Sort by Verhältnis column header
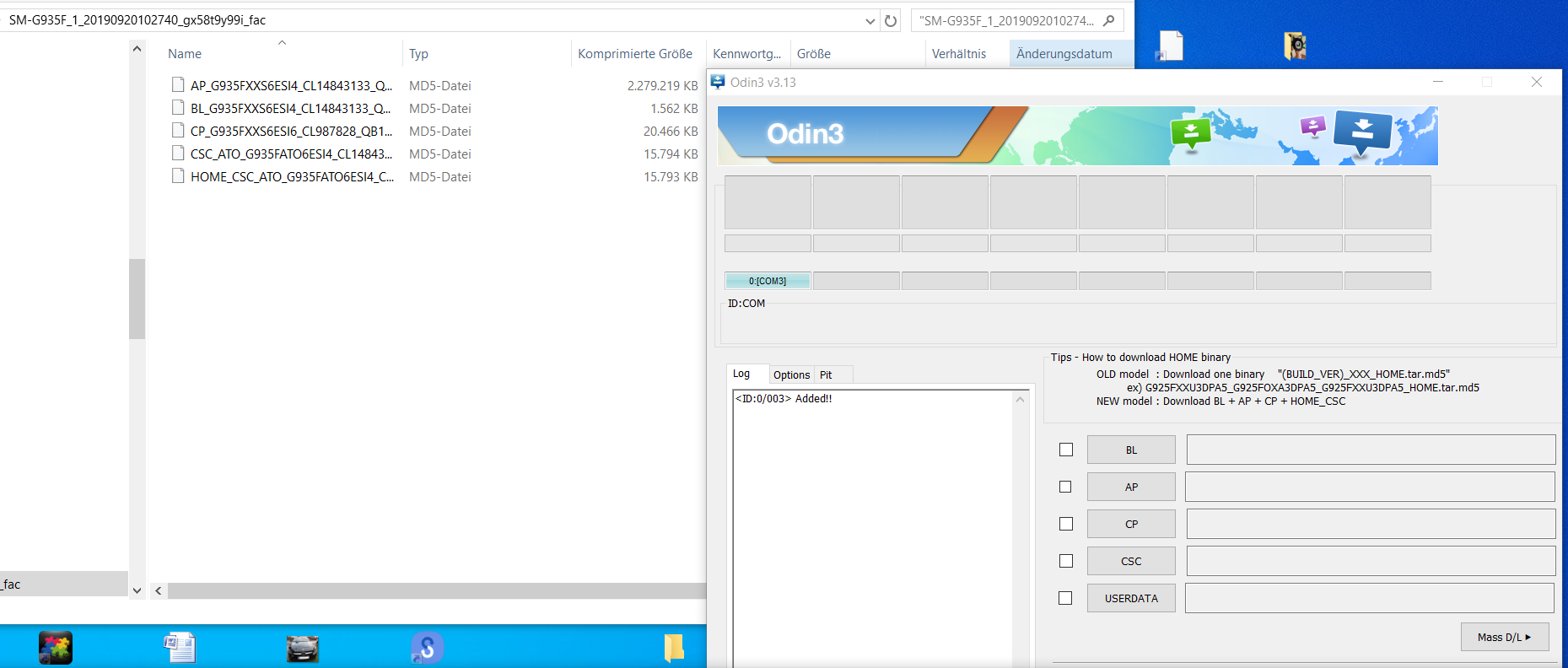Viewport: 1568px width, 668px height. pos(959,53)
